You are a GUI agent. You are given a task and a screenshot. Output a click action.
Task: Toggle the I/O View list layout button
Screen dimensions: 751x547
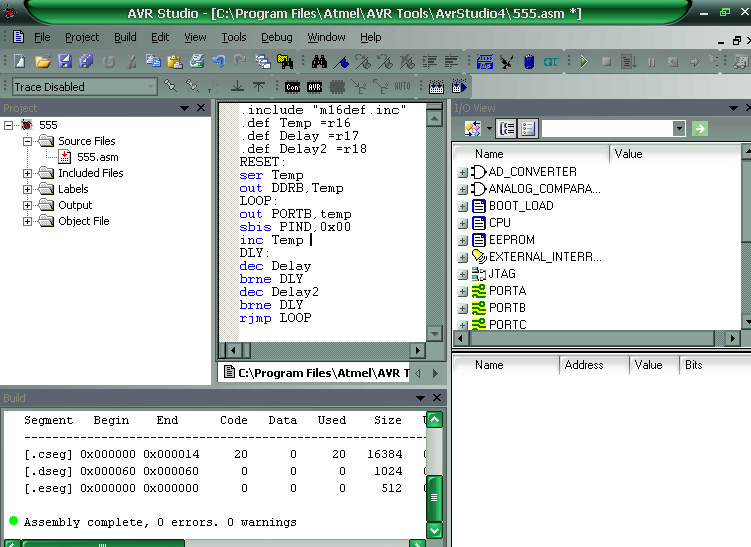tap(528, 128)
